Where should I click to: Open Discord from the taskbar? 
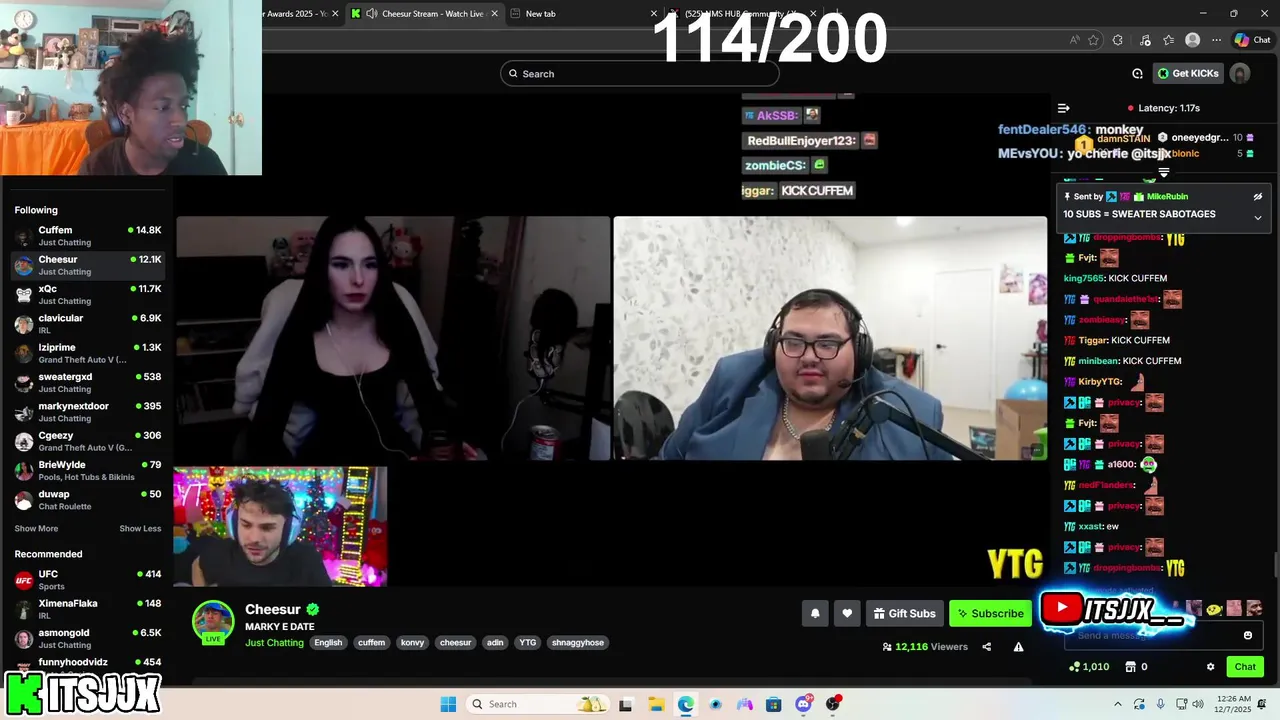803,704
